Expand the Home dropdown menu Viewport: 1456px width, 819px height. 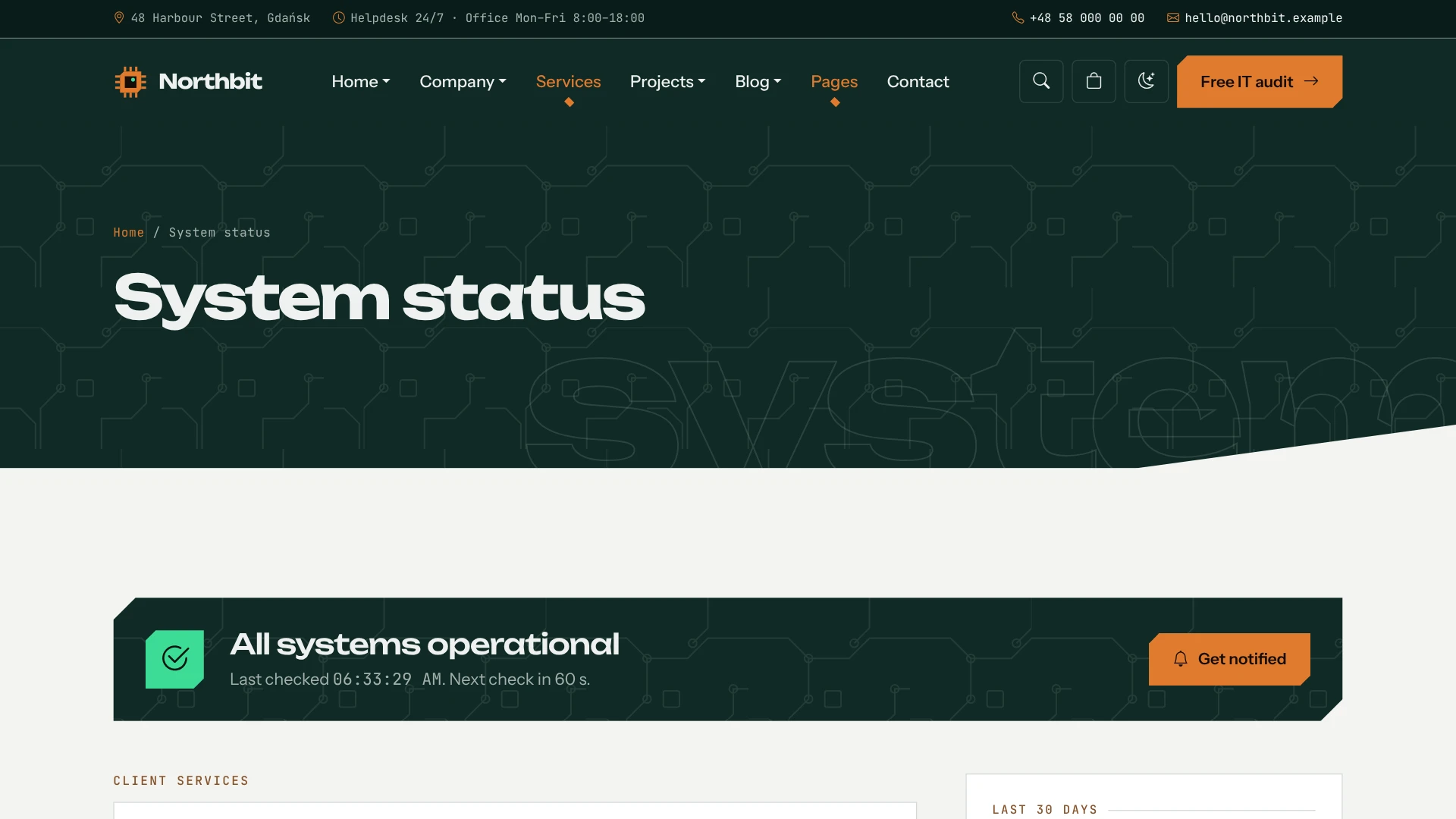pos(361,81)
